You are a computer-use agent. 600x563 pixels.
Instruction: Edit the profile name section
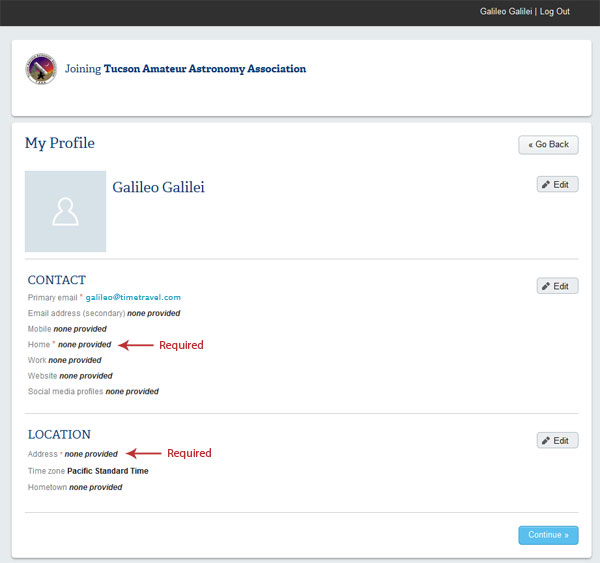pyautogui.click(x=558, y=184)
